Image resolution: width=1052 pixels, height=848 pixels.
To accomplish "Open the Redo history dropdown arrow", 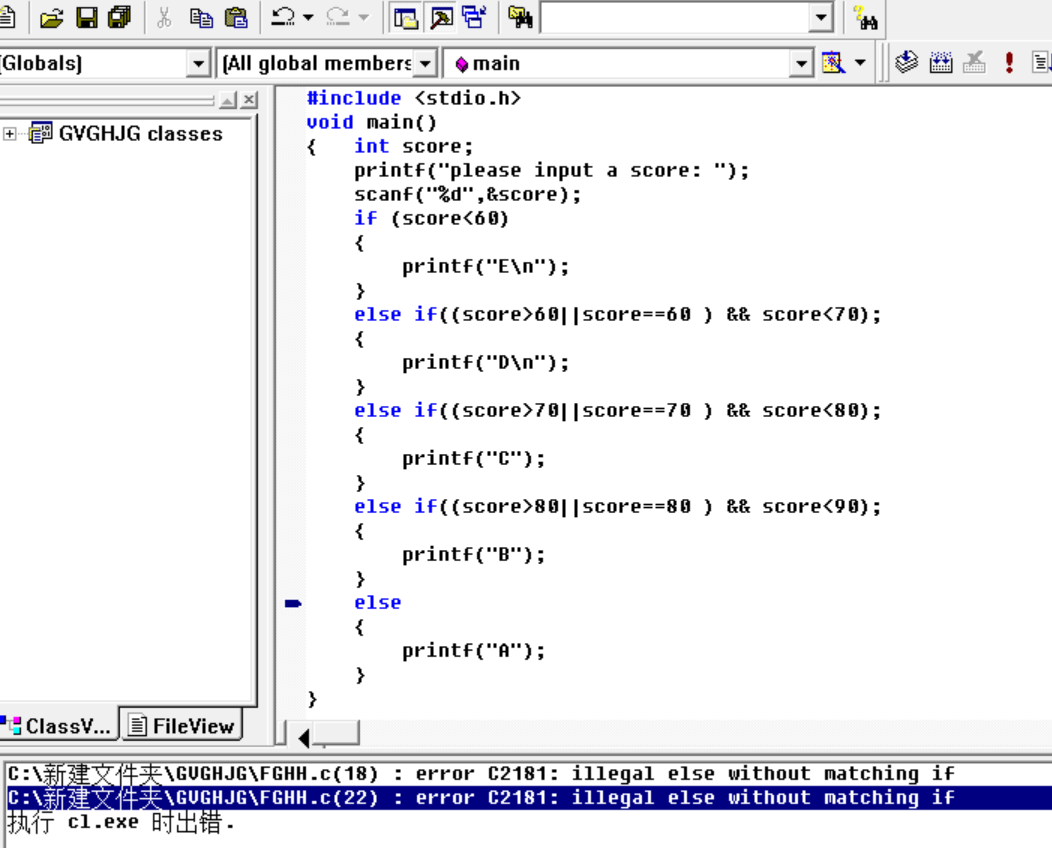I will (364, 17).
